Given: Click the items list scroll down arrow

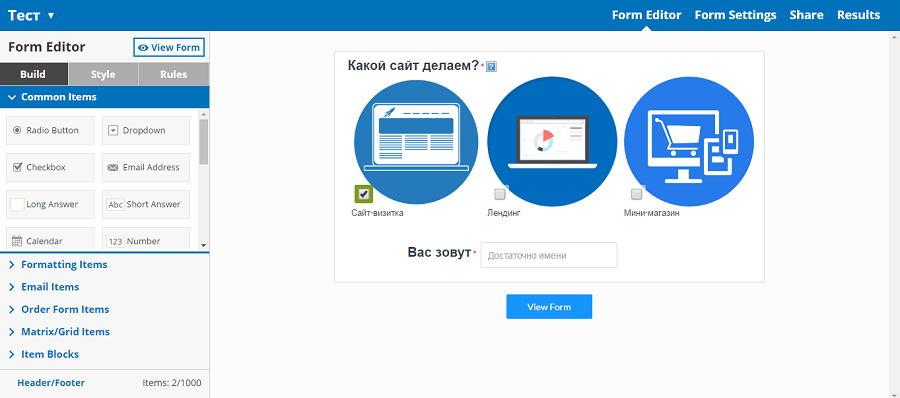Looking at the screenshot, I should point(204,245).
